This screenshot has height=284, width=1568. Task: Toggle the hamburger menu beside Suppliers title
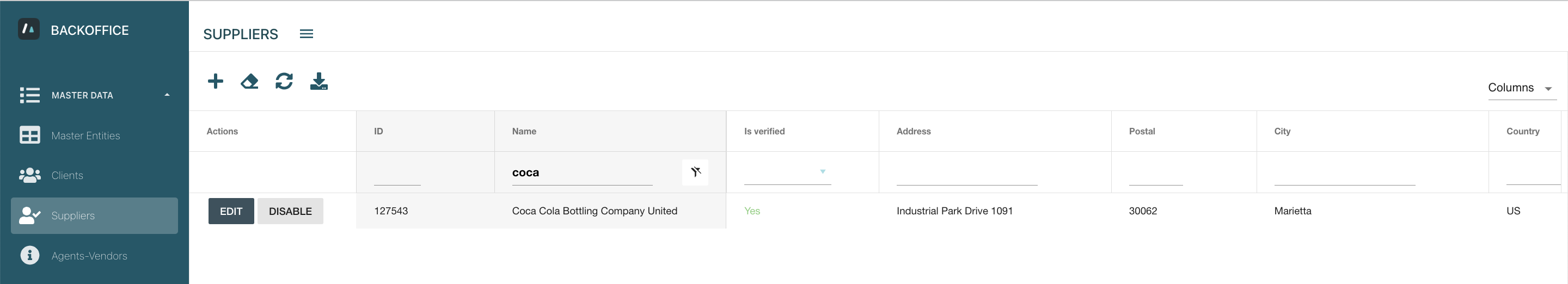pos(306,34)
